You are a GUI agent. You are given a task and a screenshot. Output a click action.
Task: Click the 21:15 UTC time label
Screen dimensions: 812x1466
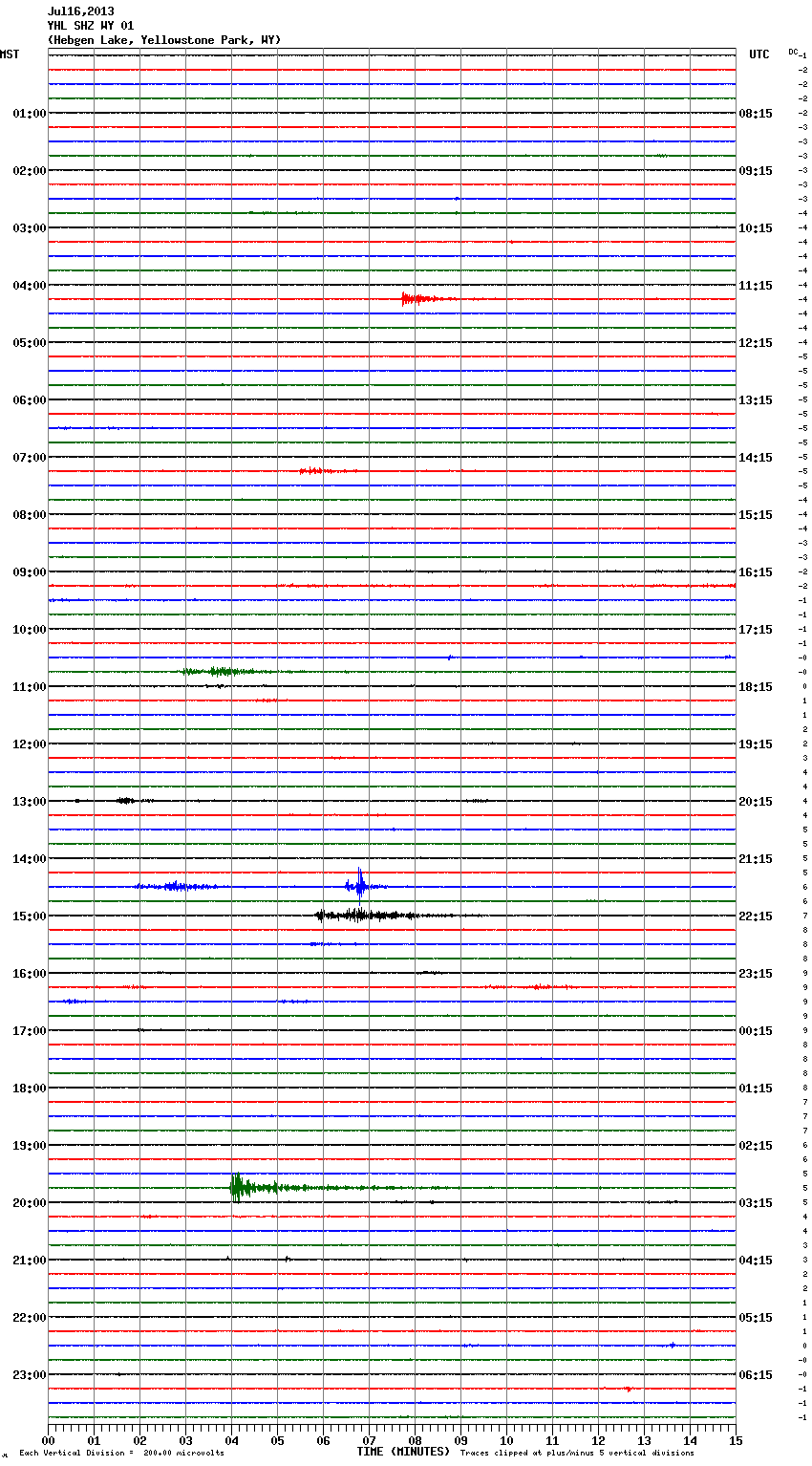756,859
